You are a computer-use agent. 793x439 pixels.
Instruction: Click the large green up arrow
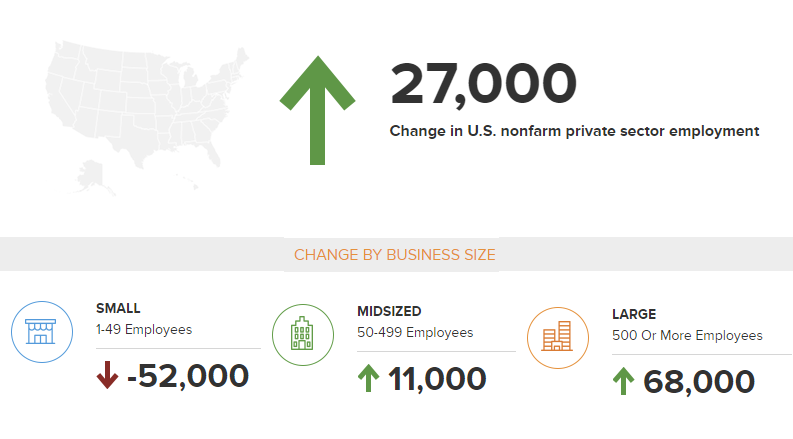tap(317, 110)
